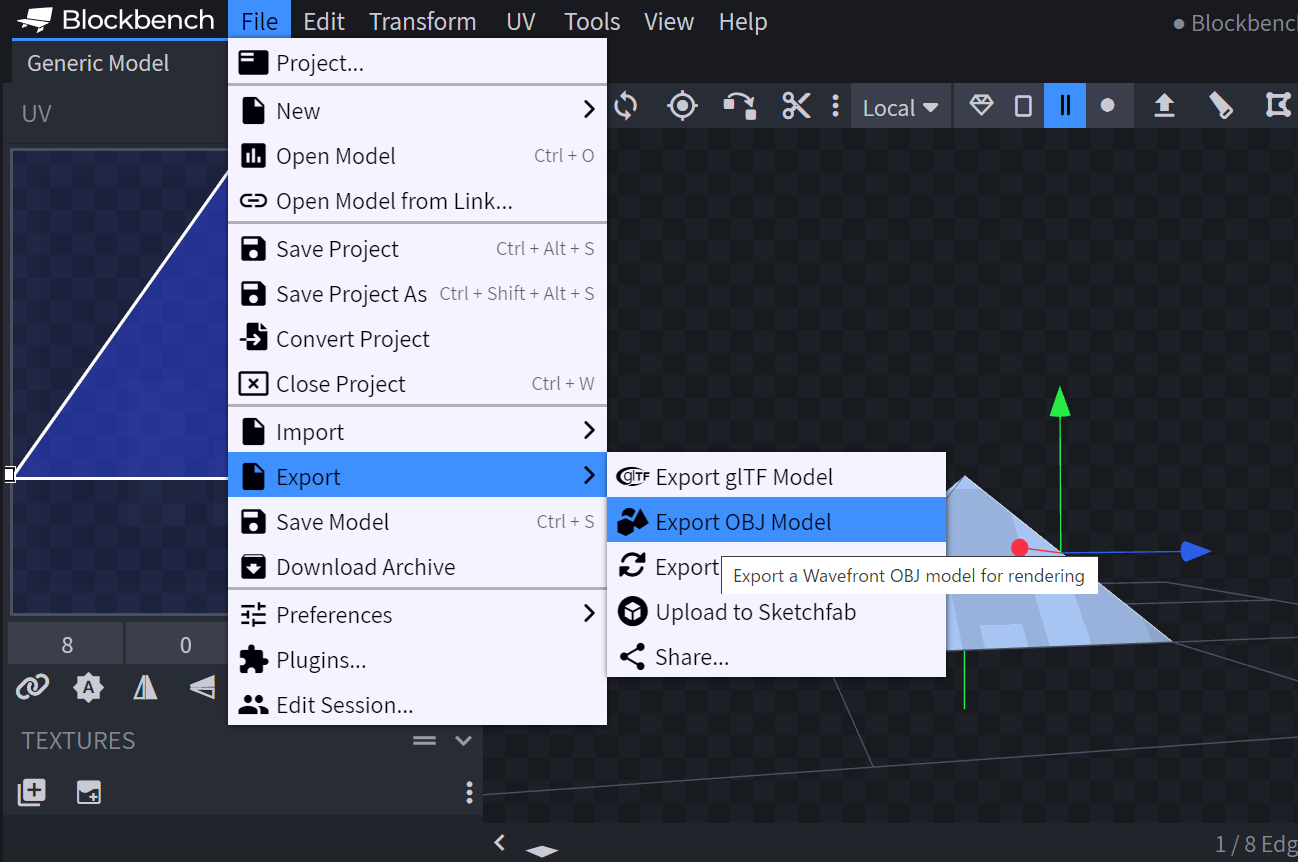Click the Share icon in Export submenu
1298x862 pixels.
pos(632,657)
